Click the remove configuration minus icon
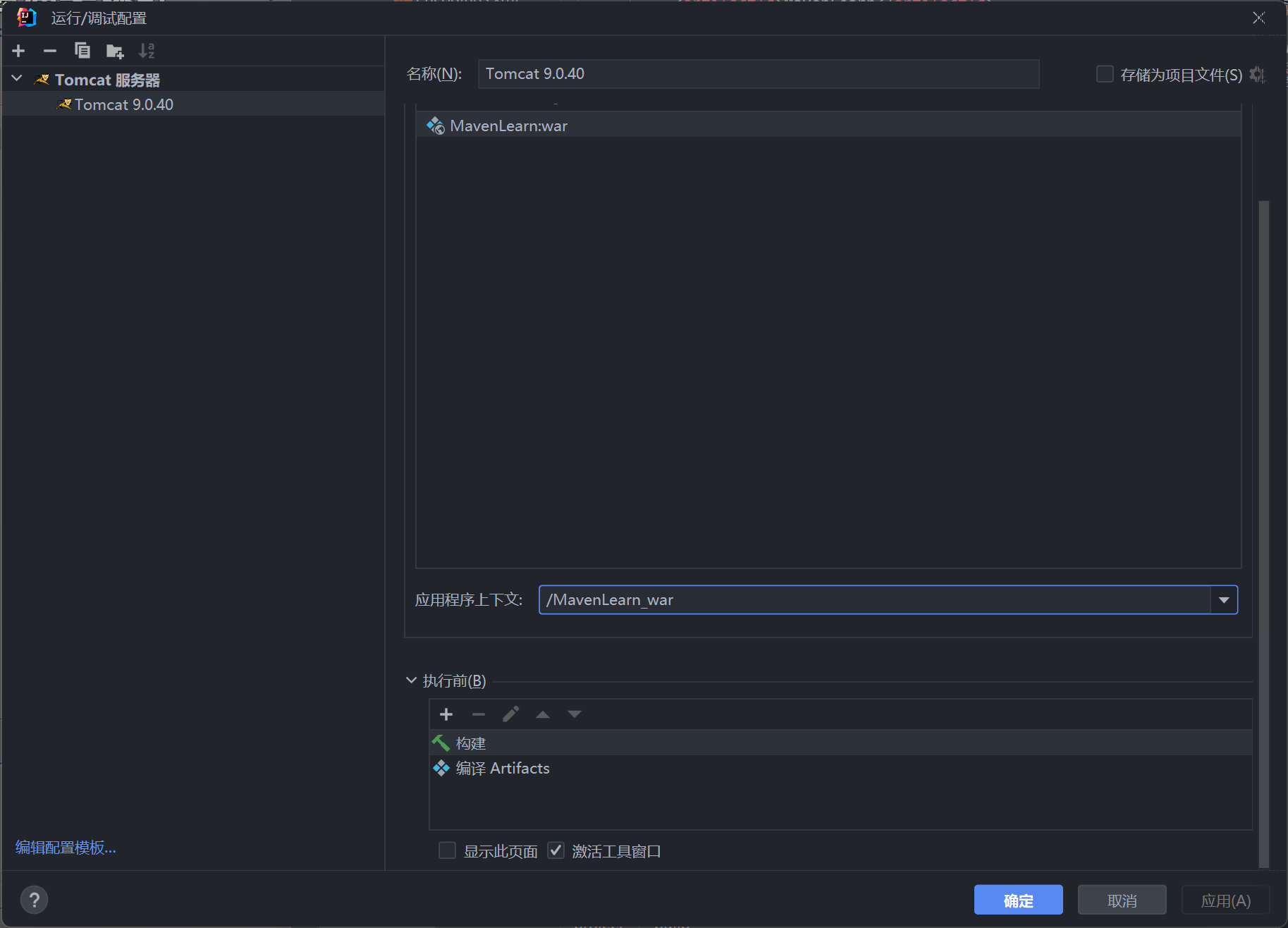Viewport: 1288px width, 928px height. (49, 51)
